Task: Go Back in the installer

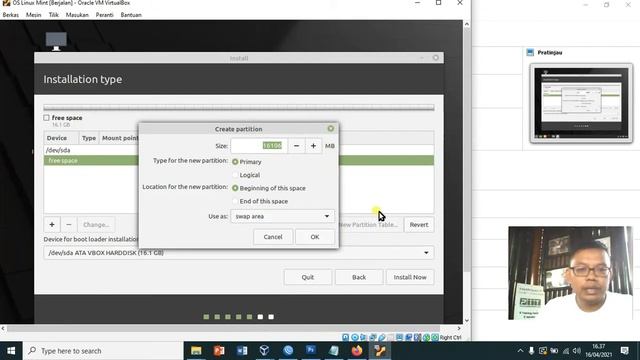Action: (x=359, y=277)
